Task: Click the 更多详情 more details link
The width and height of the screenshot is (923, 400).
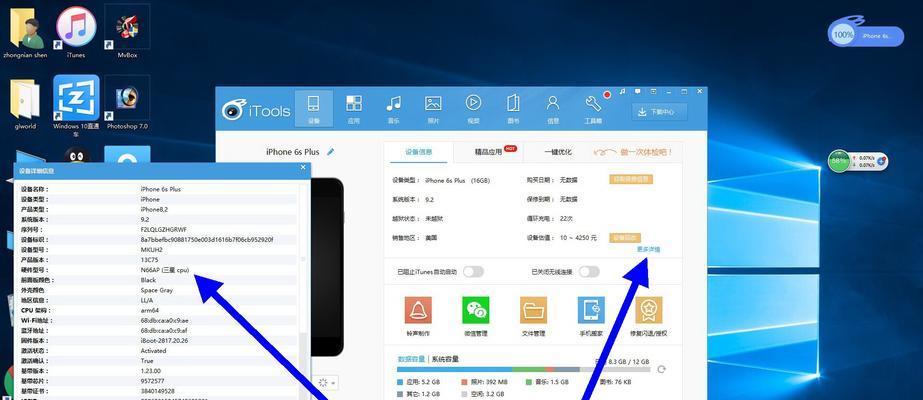Action: coord(649,249)
